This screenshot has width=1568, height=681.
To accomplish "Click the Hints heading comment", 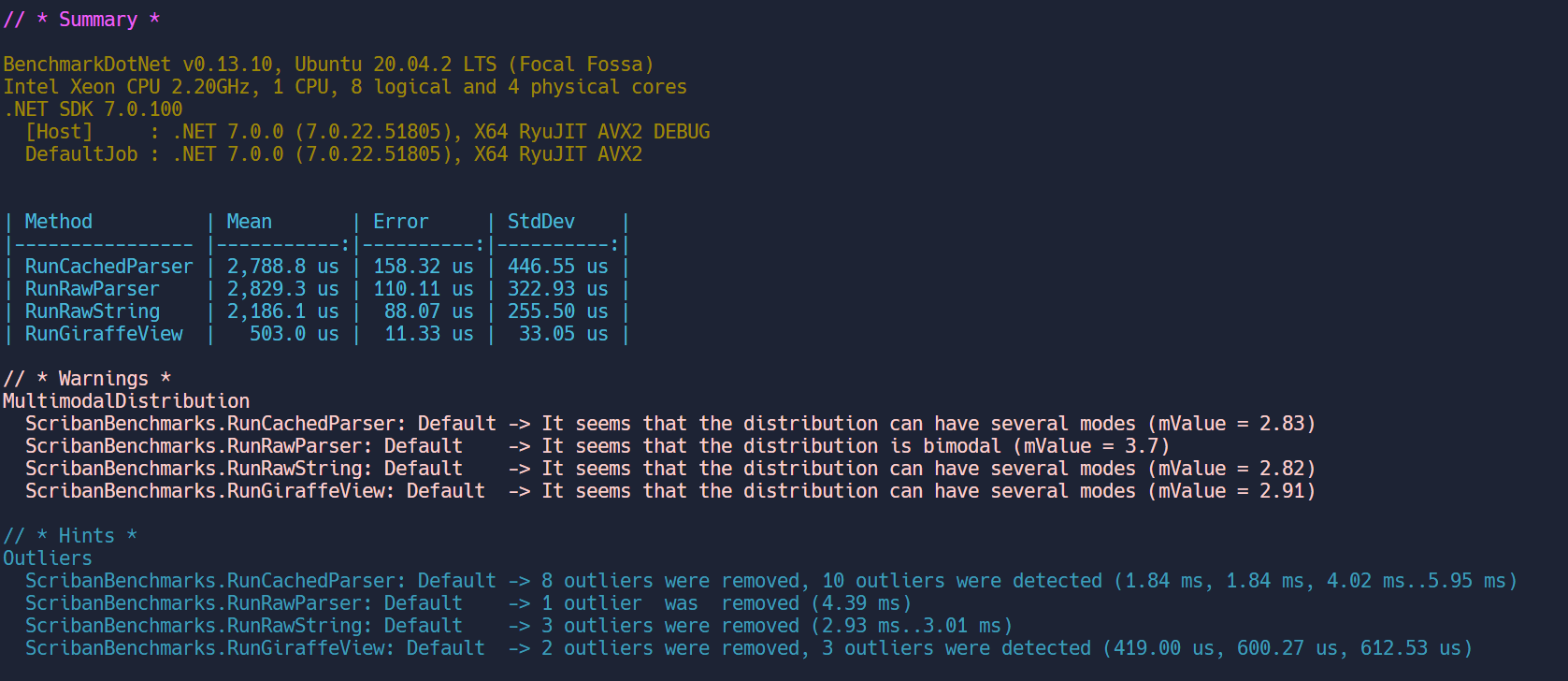I will [x=70, y=536].
